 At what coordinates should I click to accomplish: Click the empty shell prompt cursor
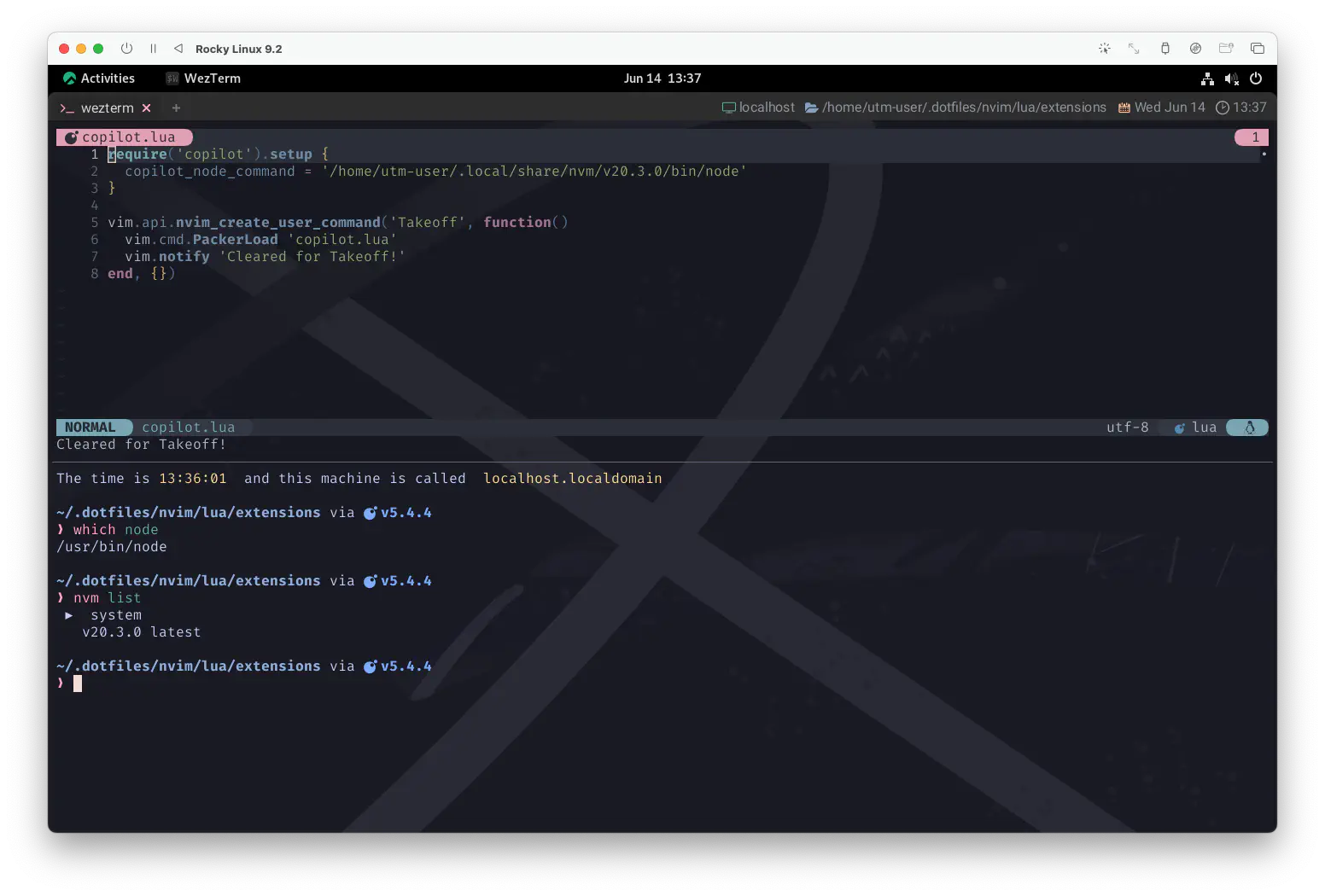[x=78, y=684]
